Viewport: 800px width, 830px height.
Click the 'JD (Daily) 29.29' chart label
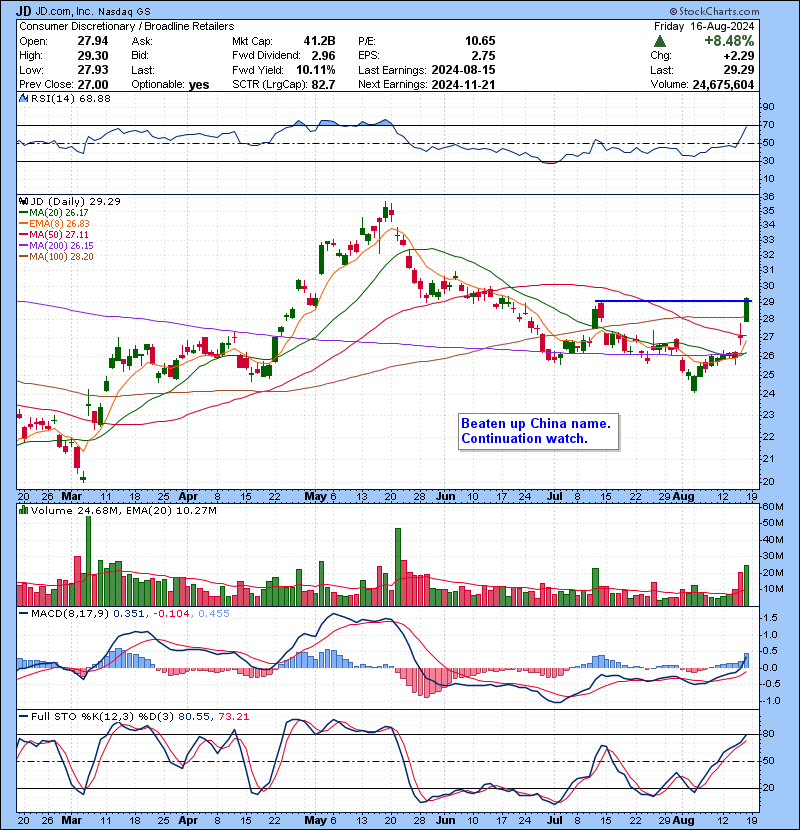coord(76,201)
